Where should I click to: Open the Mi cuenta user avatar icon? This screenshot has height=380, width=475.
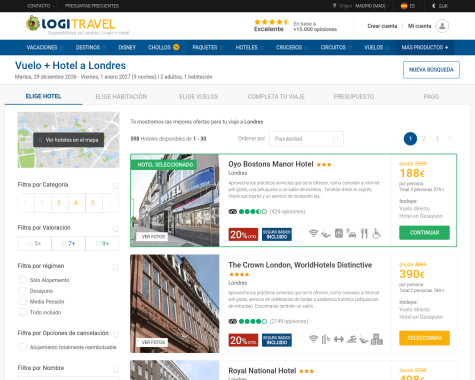click(442, 26)
